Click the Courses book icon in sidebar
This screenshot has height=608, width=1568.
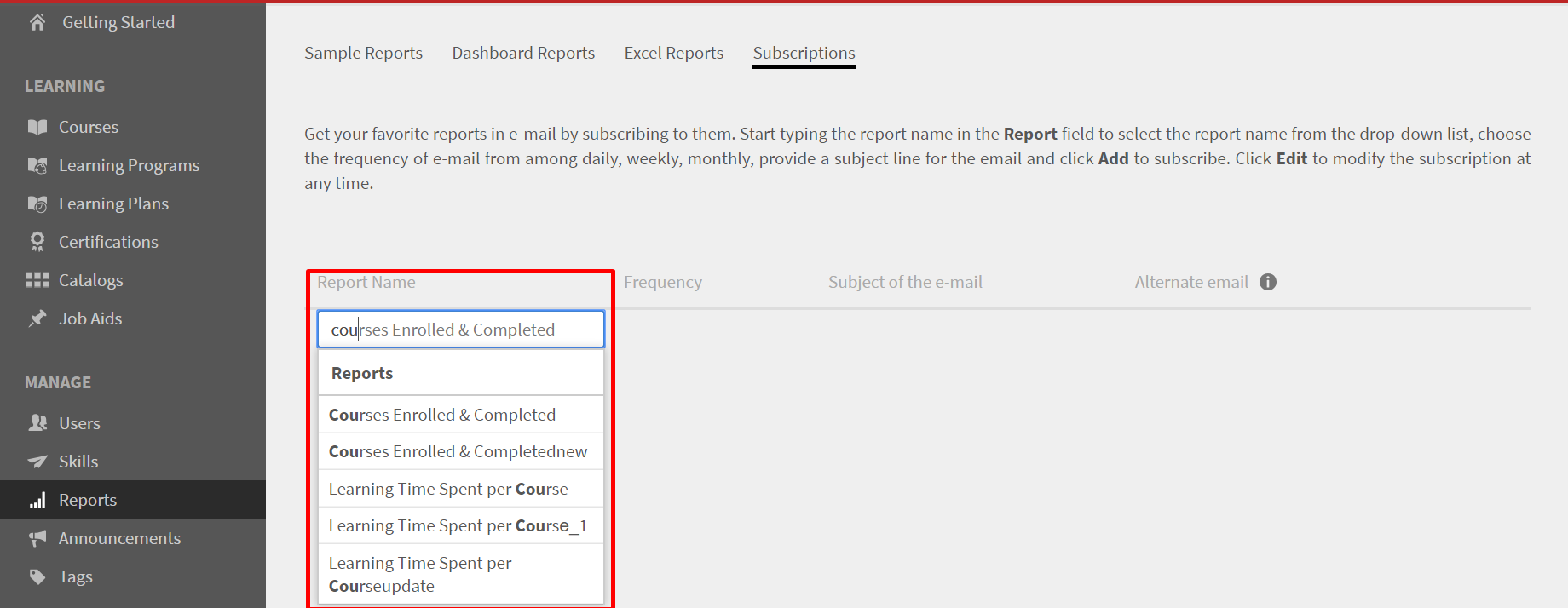37,127
